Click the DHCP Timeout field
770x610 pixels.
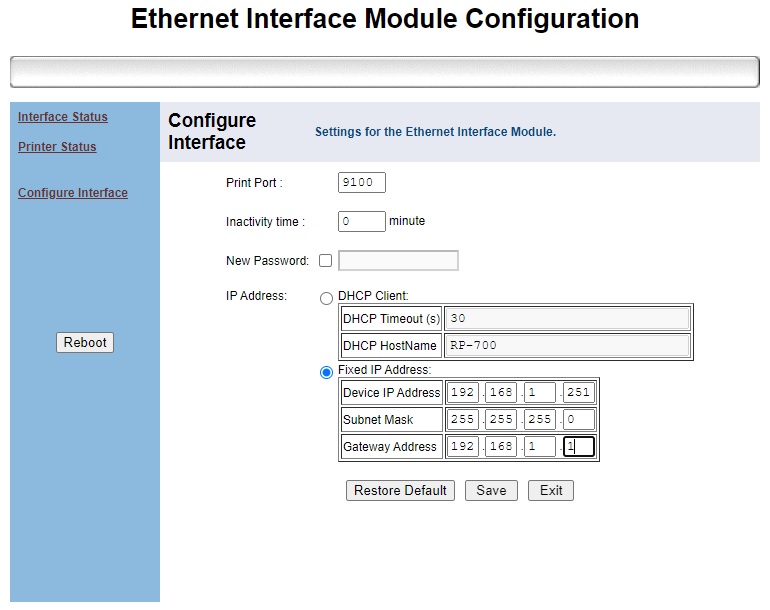567,319
